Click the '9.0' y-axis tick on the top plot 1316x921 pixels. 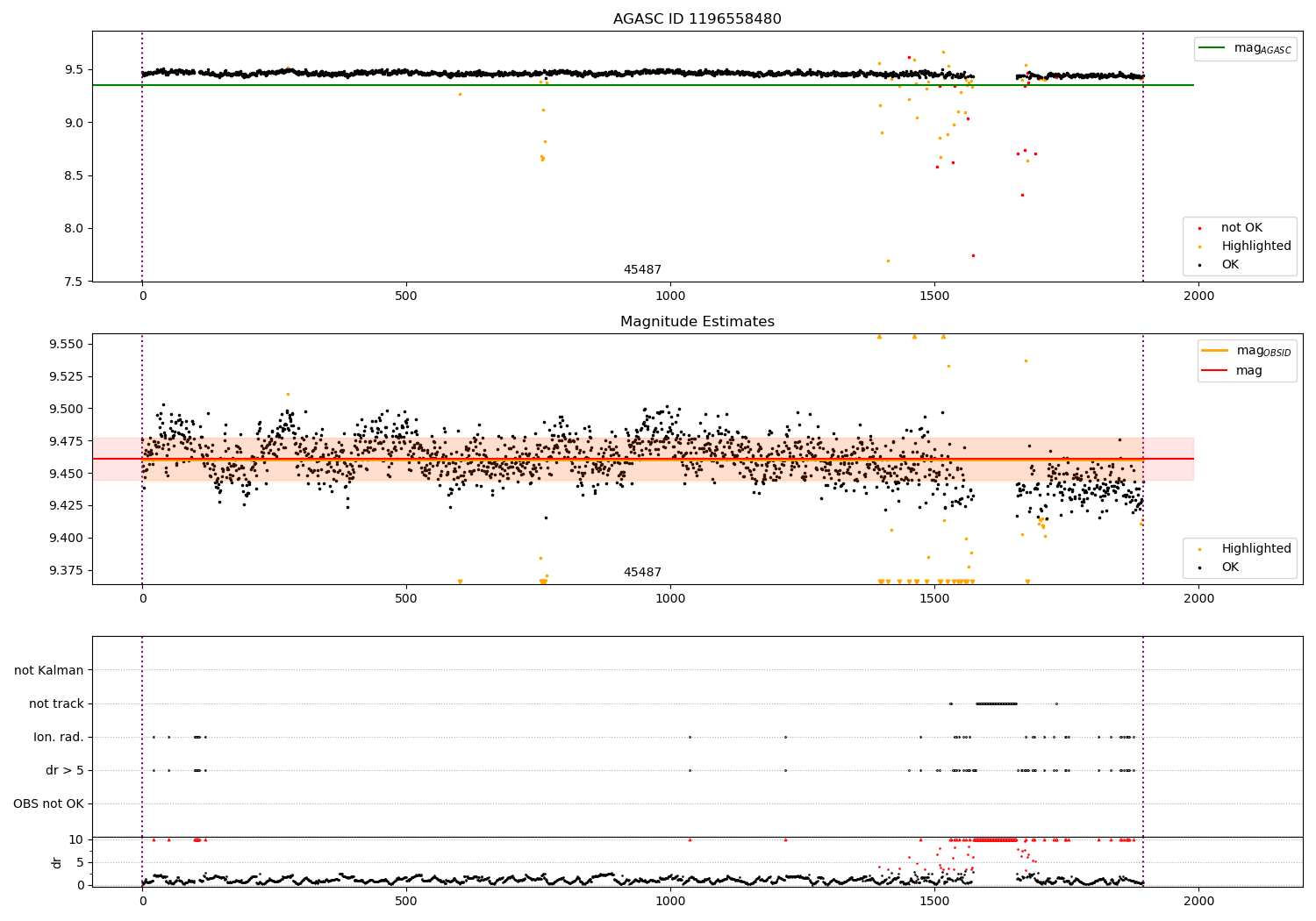74,123
